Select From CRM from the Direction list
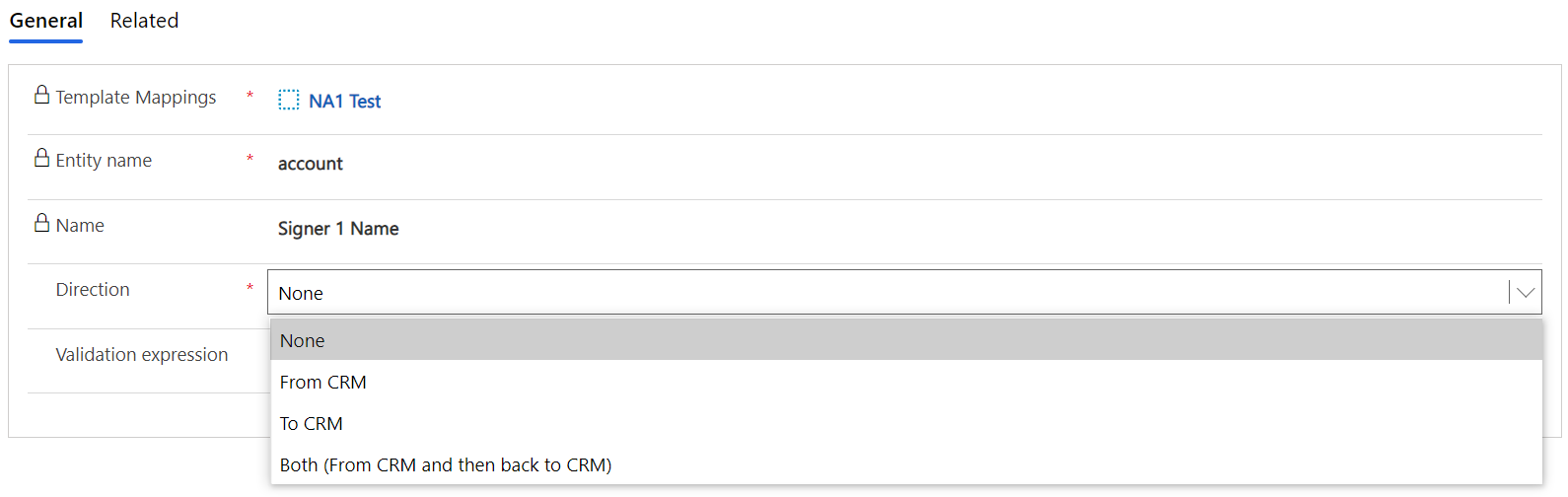1568x497 pixels. (906, 382)
